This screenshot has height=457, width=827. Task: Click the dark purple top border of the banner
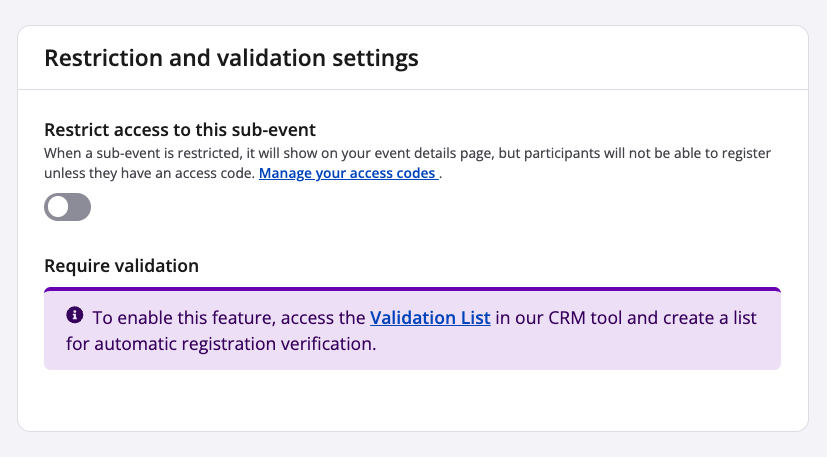click(x=412, y=289)
